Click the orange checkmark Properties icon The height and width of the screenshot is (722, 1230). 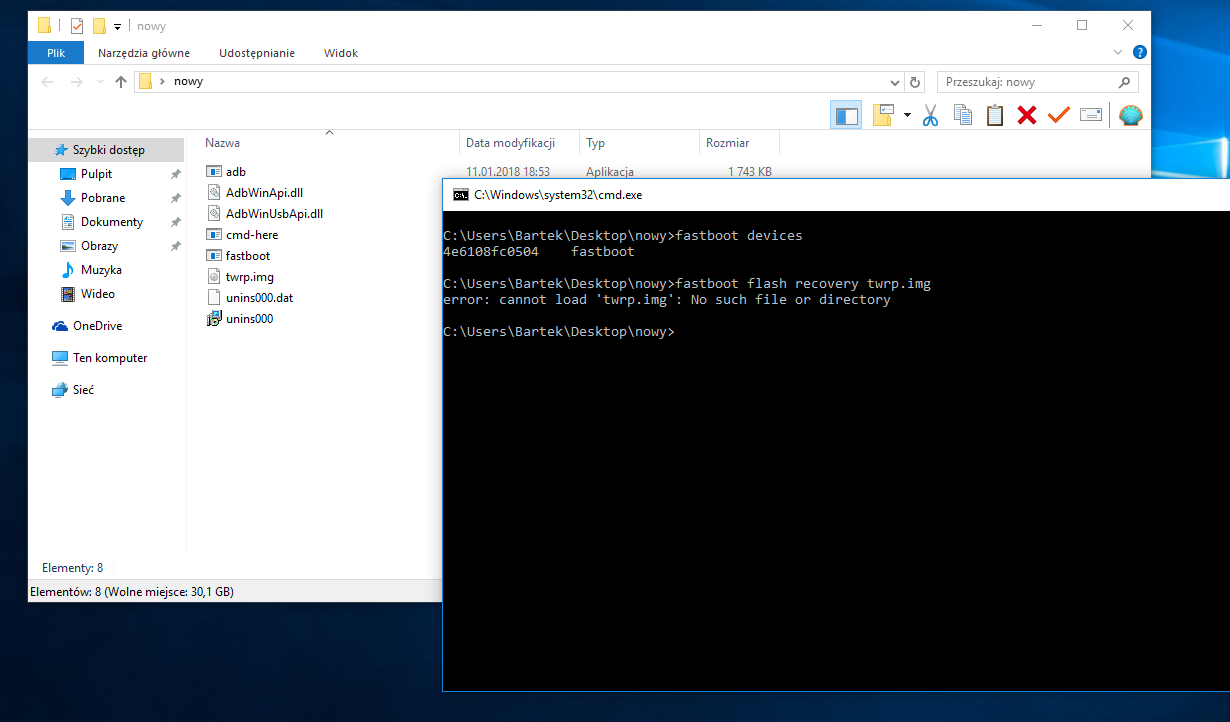pyautogui.click(x=1058, y=116)
